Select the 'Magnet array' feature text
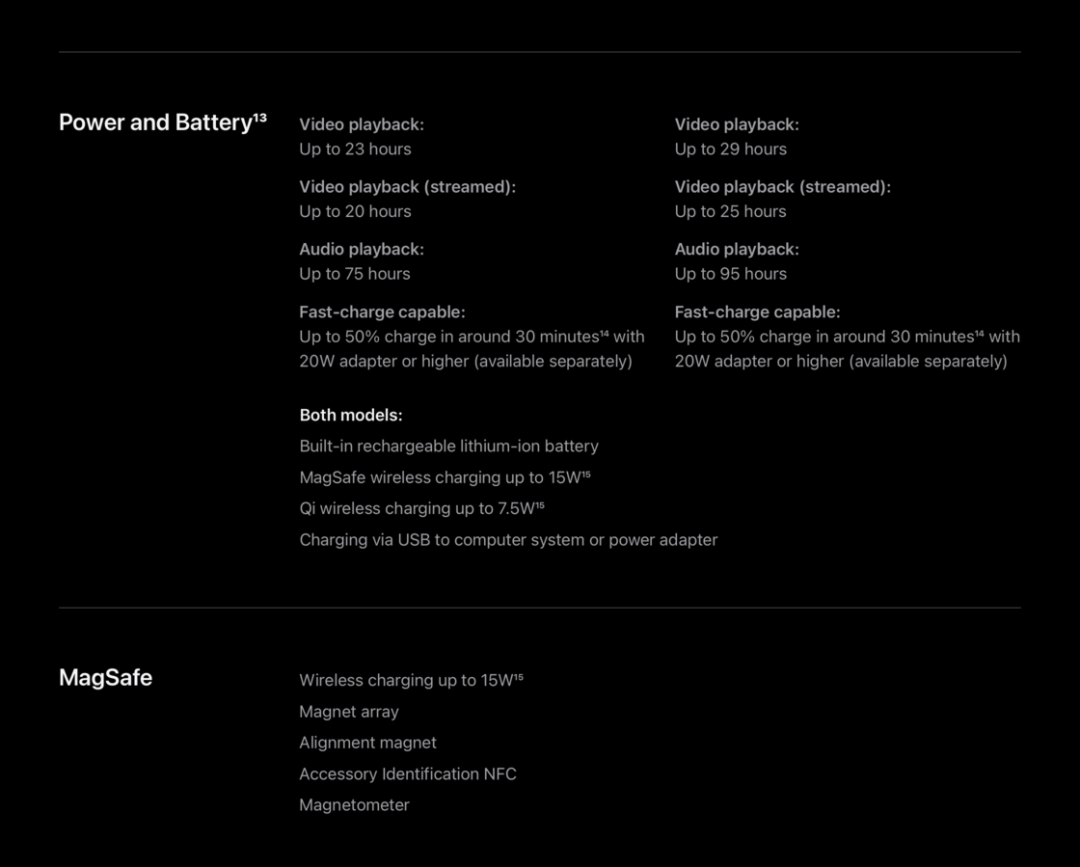Screen dimensions: 1080x867 [x=349, y=712]
